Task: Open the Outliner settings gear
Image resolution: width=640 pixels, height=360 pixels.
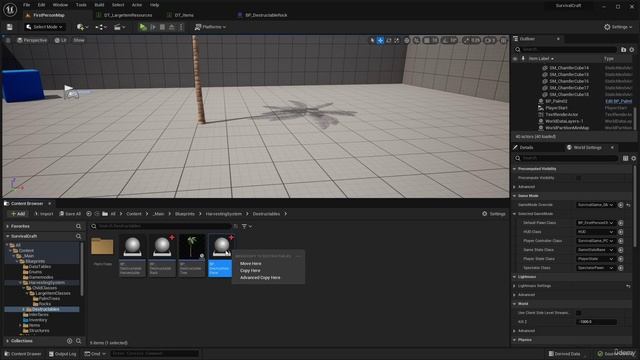Action: point(632,50)
